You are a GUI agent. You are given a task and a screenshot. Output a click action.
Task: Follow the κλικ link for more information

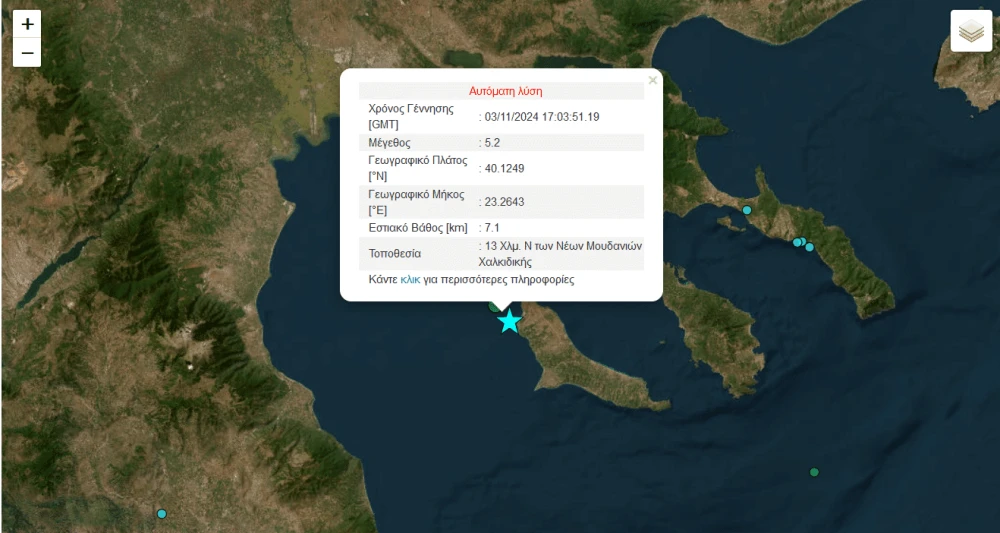click(x=410, y=280)
